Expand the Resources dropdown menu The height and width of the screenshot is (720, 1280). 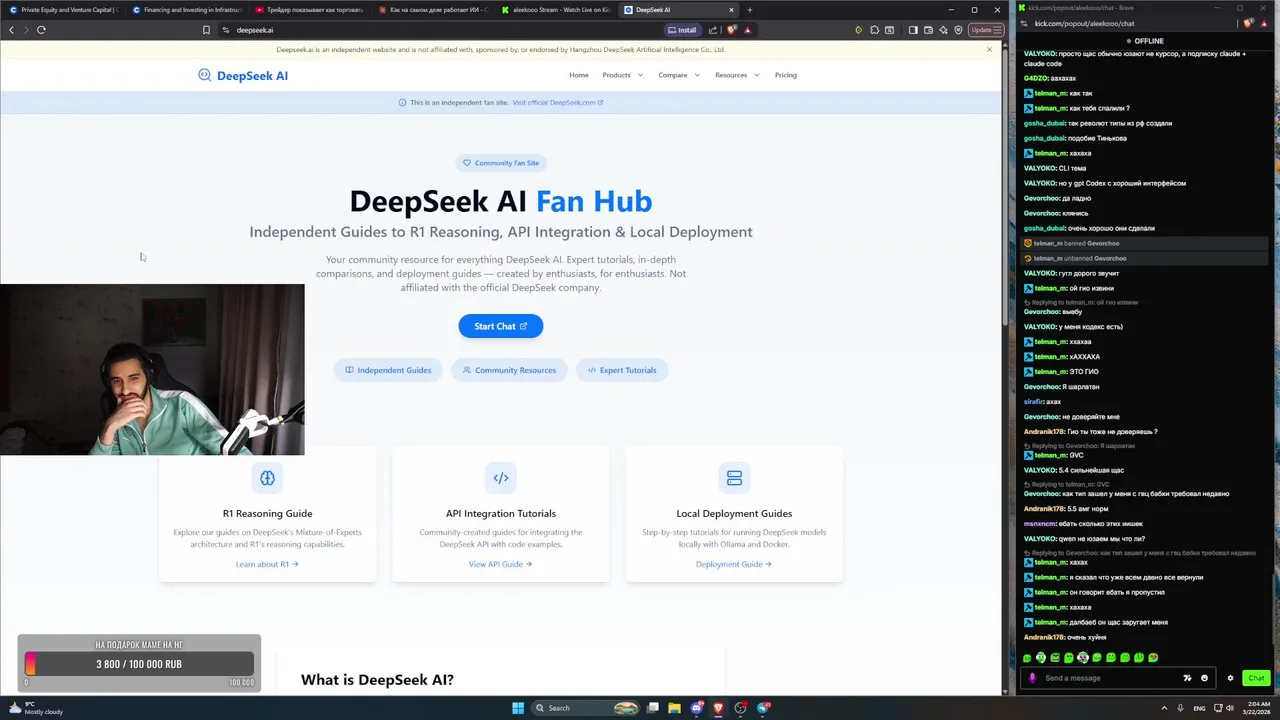[x=737, y=75]
